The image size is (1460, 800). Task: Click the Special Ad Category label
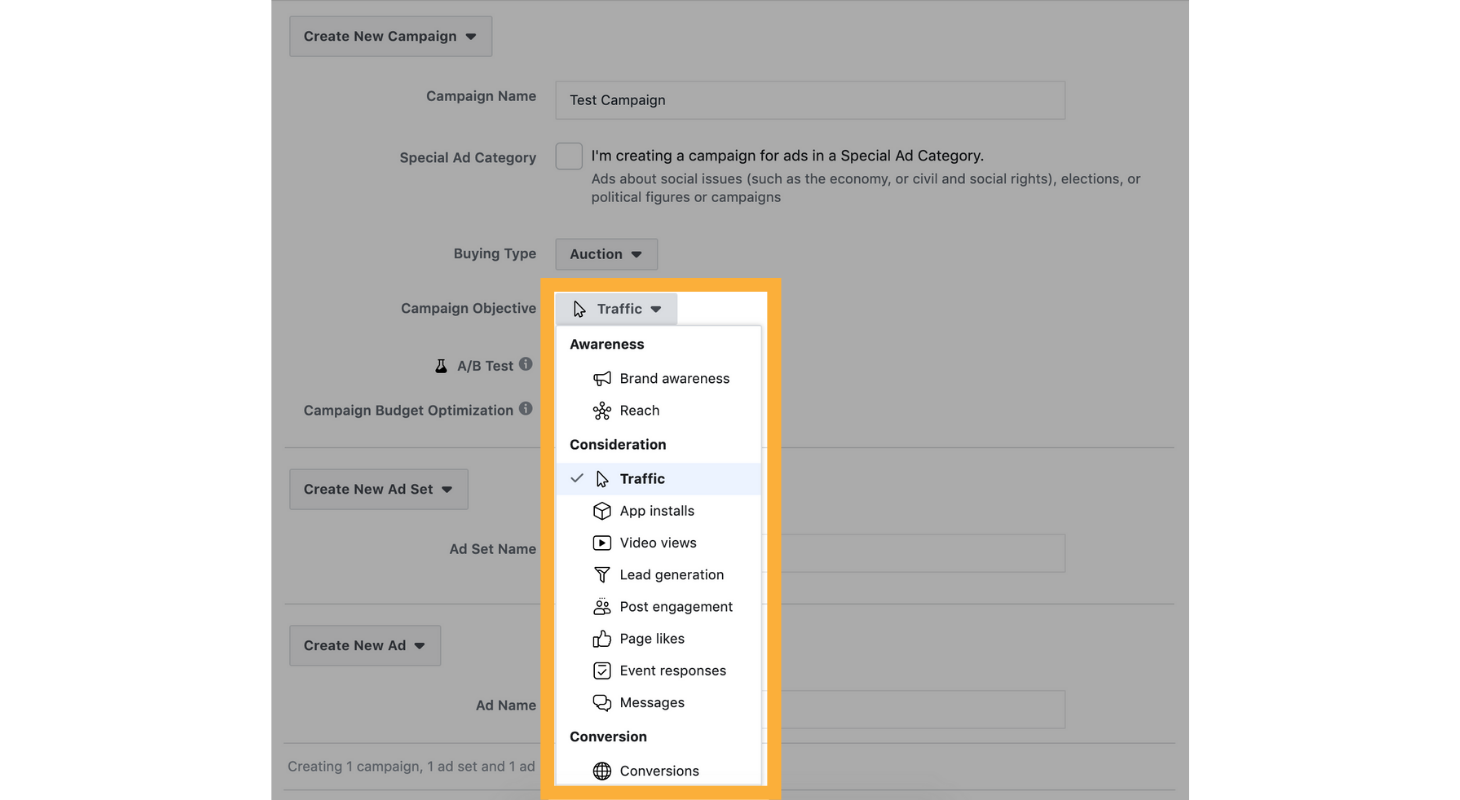pyautogui.click(x=468, y=157)
